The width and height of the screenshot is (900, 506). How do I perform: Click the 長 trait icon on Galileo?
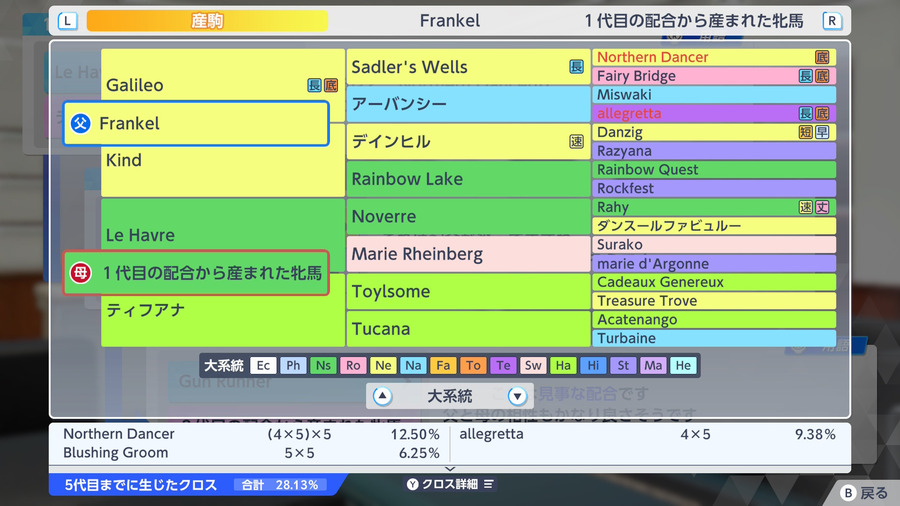(x=314, y=85)
